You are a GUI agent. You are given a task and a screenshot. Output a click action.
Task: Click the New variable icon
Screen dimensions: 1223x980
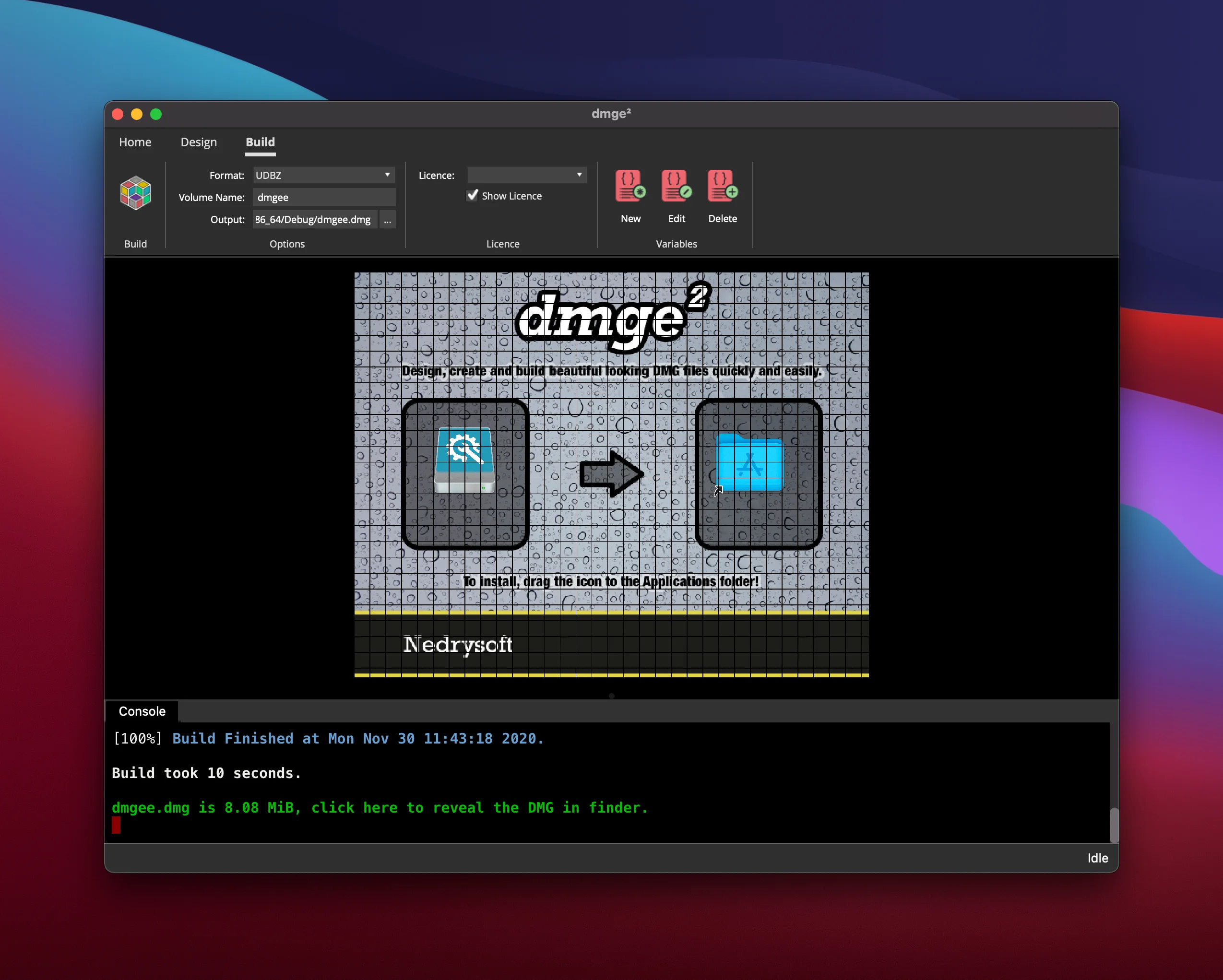tap(630, 186)
